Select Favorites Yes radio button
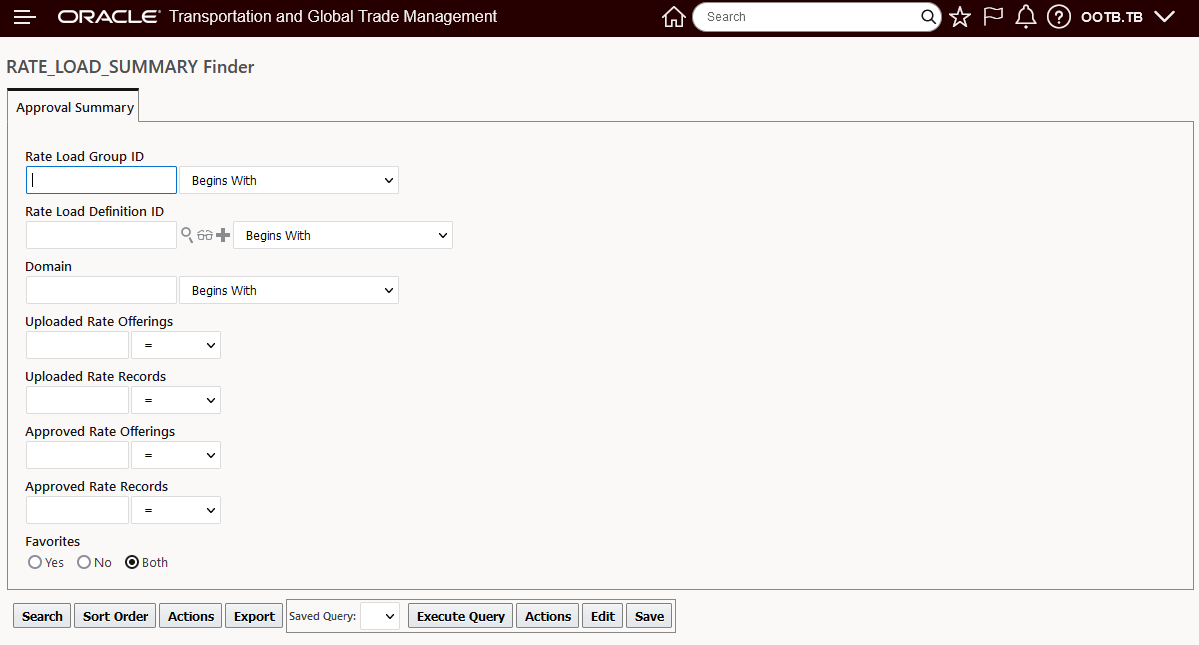Viewport: 1199px width, 645px height. [x=35, y=562]
